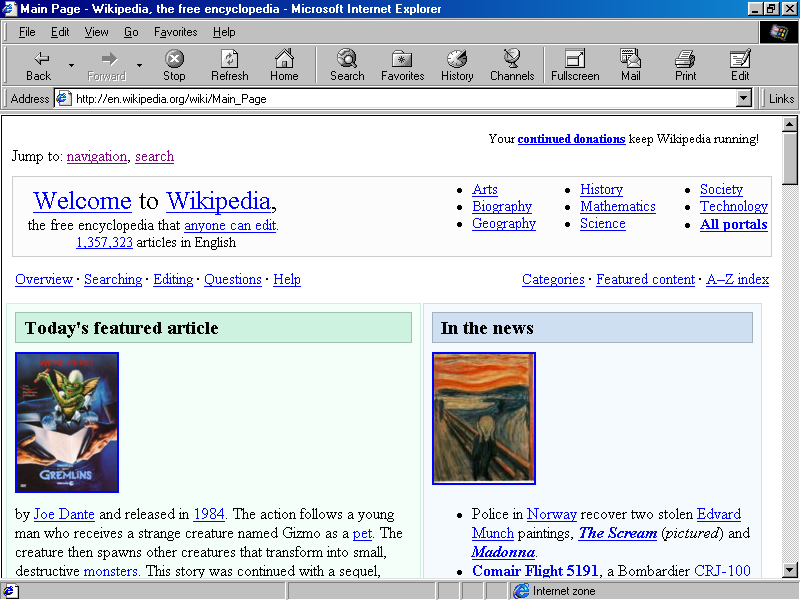
Task: Open the Favorites menu
Action: (176, 32)
